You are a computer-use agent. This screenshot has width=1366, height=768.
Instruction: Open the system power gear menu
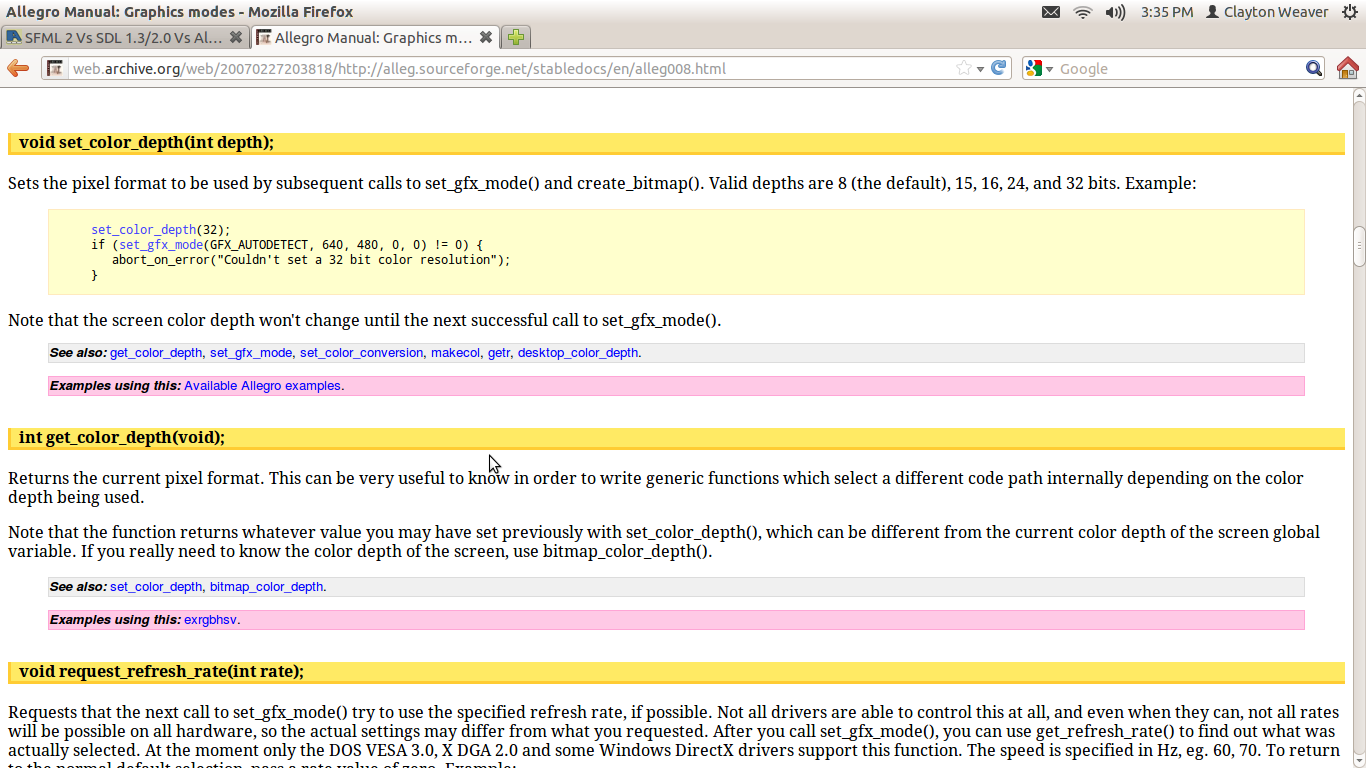1350,12
